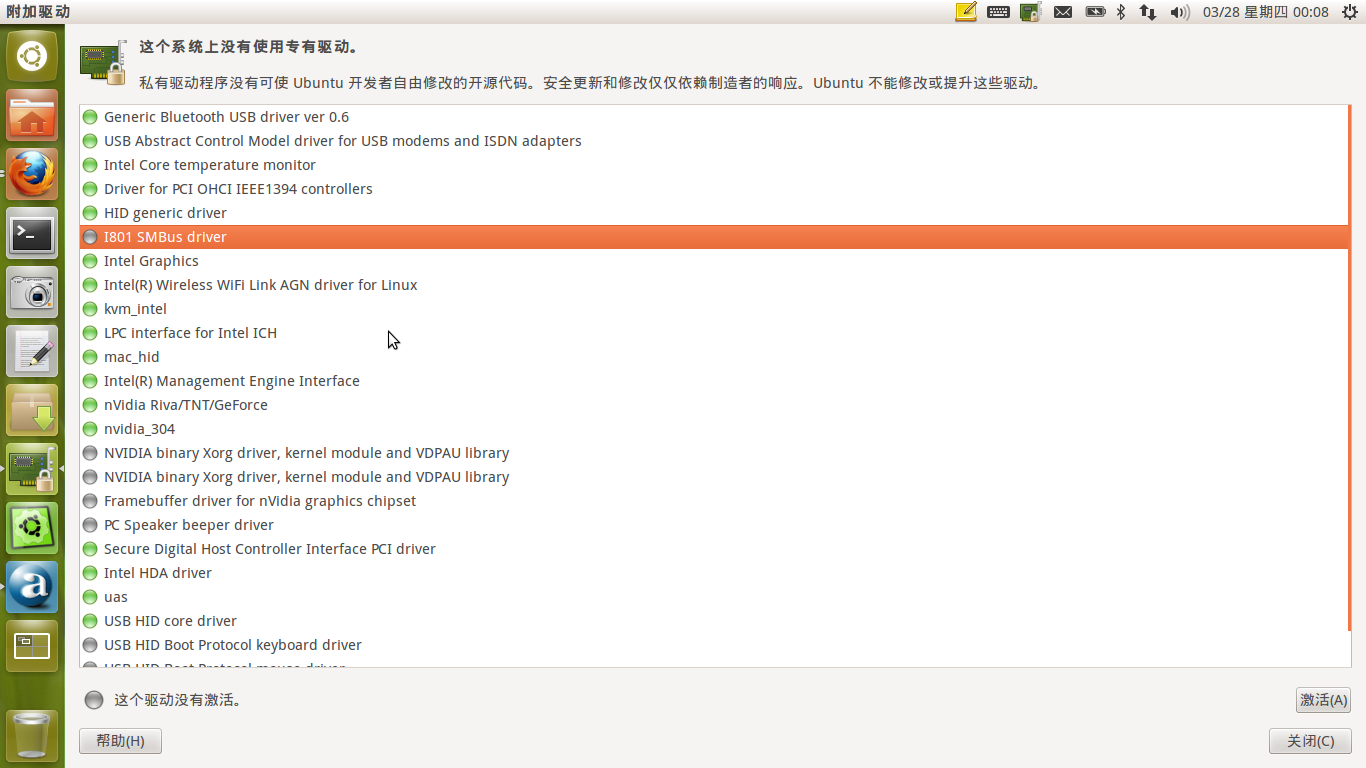Open the green Qt application launcher icon
This screenshot has height=768, width=1366.
32,528
